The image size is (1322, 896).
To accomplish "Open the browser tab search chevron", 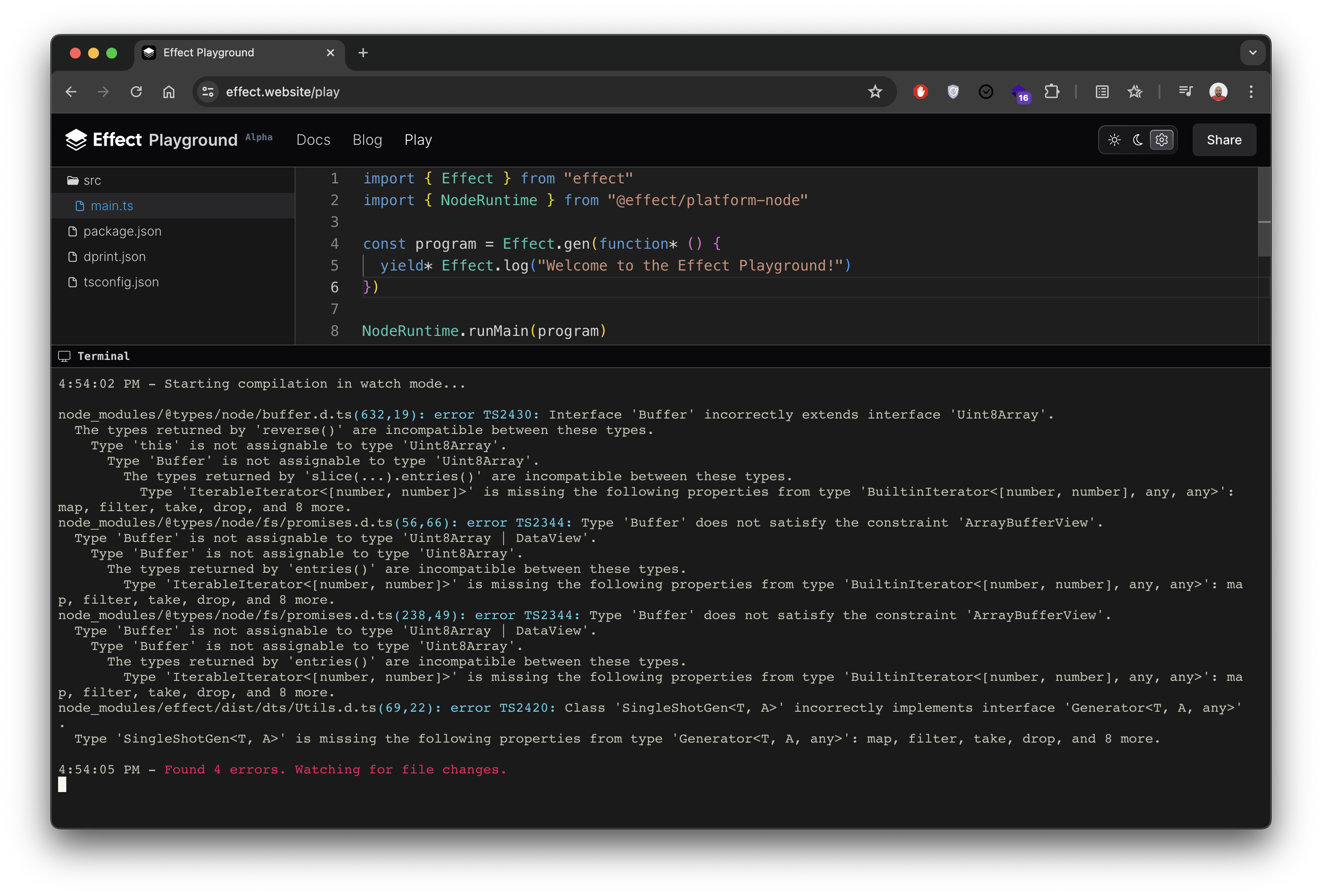I will [x=1253, y=52].
